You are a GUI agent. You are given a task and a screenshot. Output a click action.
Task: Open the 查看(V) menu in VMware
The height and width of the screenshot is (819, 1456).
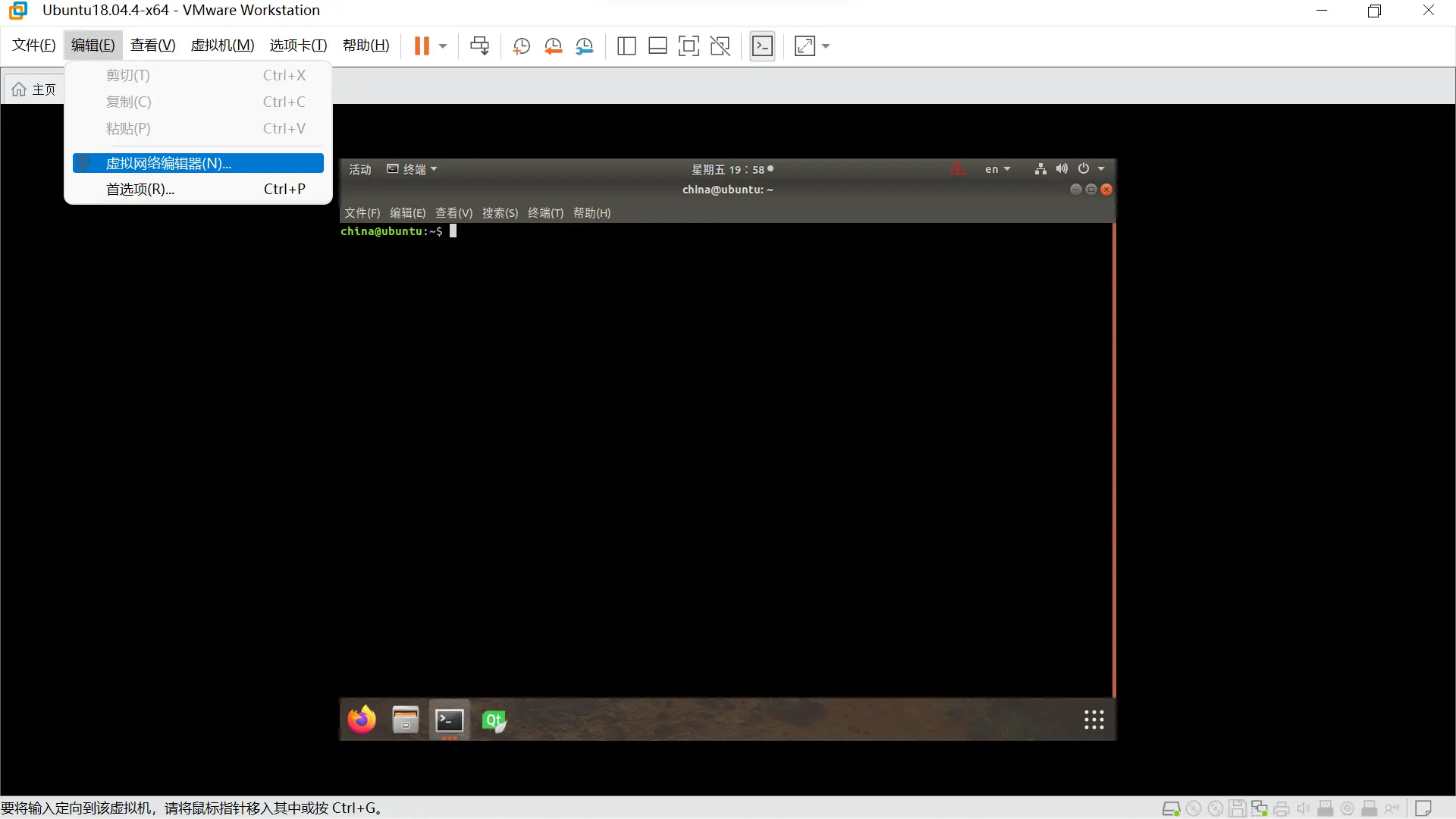click(x=152, y=45)
